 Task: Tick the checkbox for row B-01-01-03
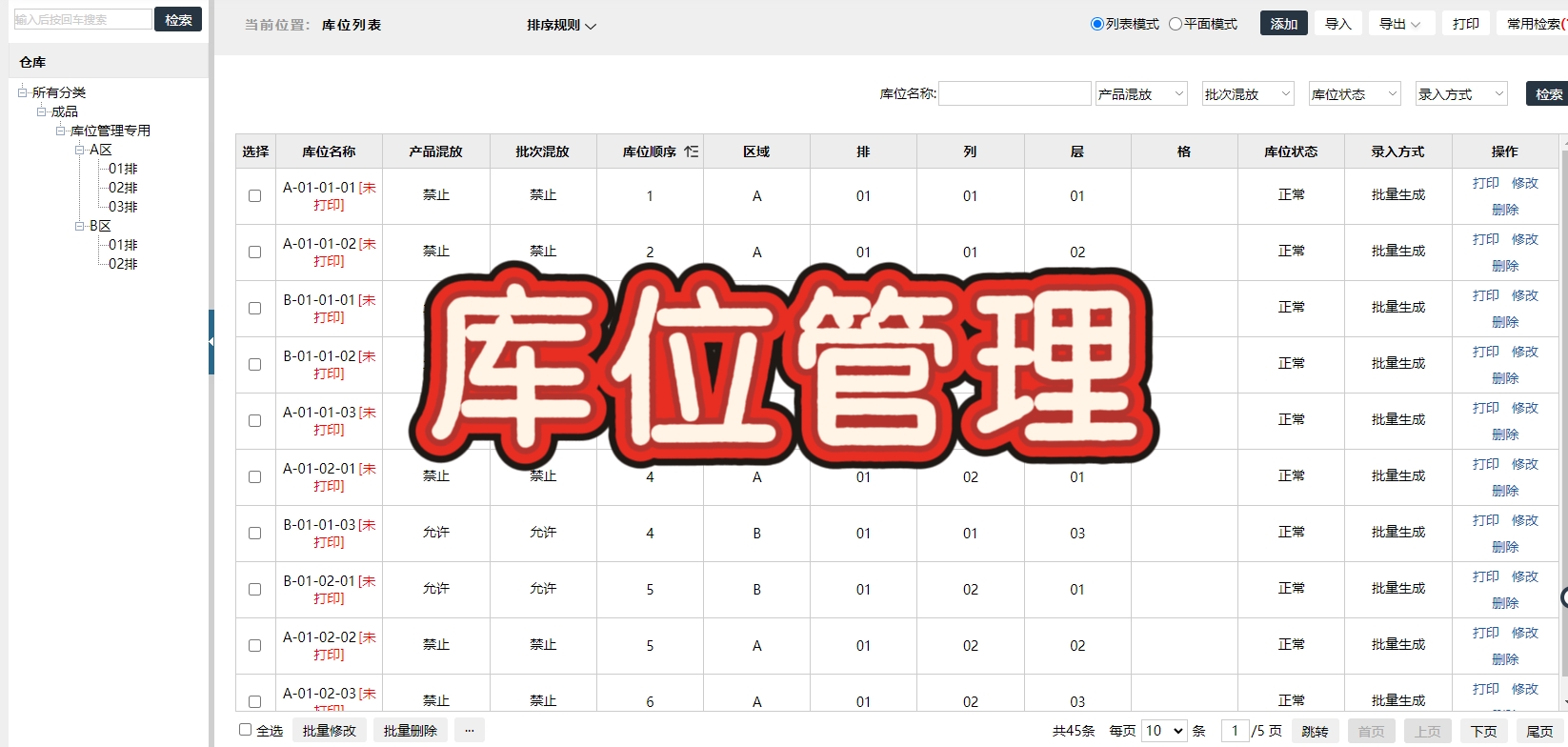pyautogui.click(x=254, y=533)
